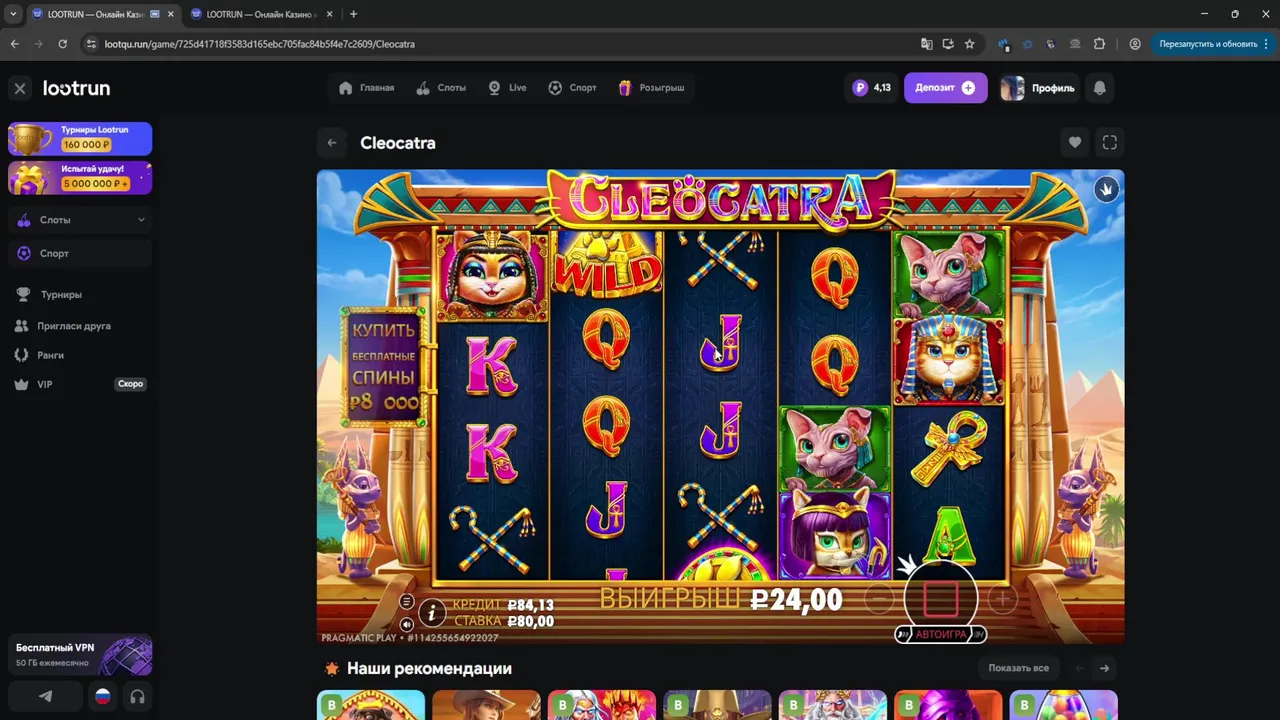The height and width of the screenshot is (720, 1280).
Task: Open the first recommended game thumbnail
Action: tap(371, 705)
